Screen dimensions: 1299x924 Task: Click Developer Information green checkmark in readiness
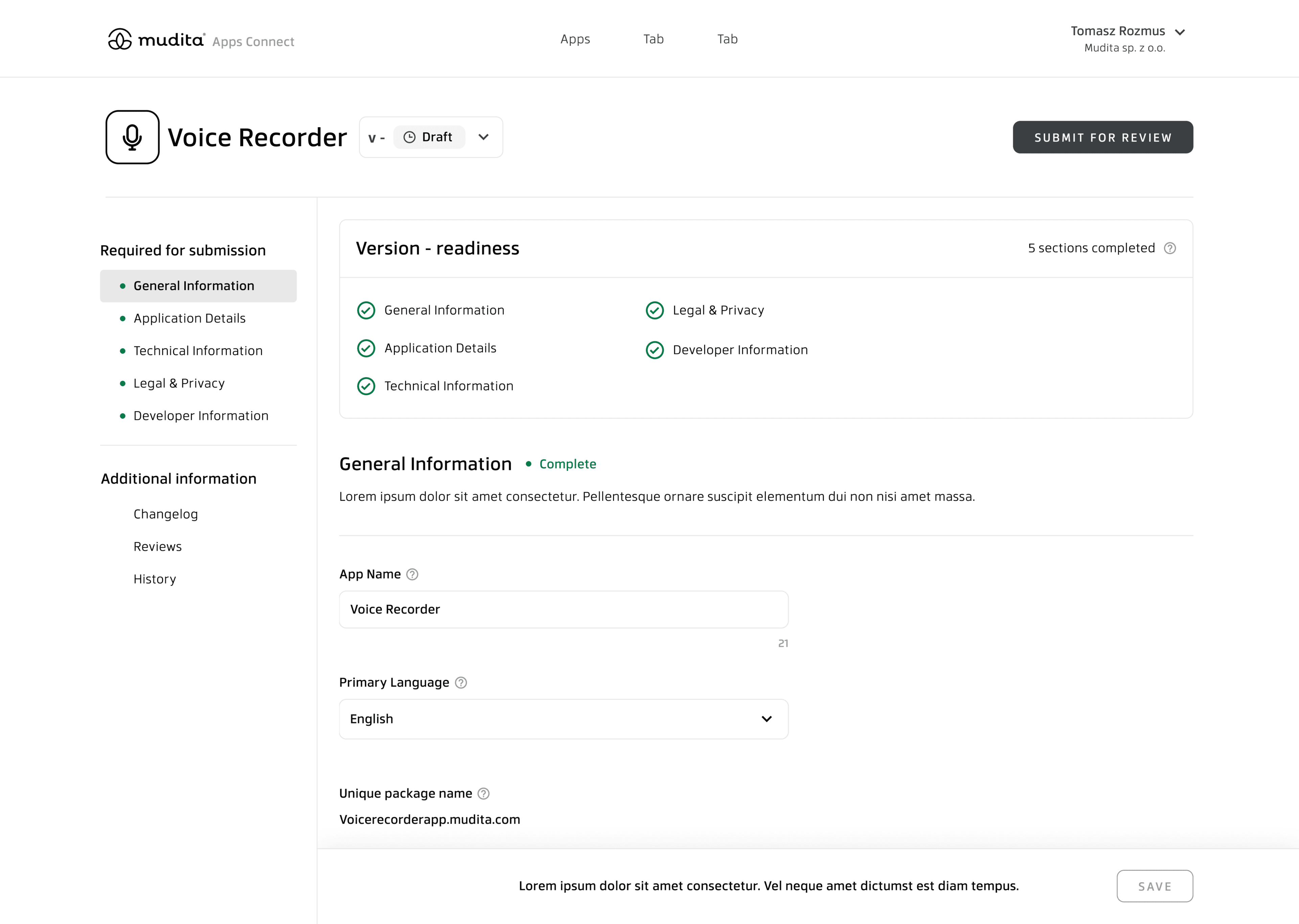655,350
